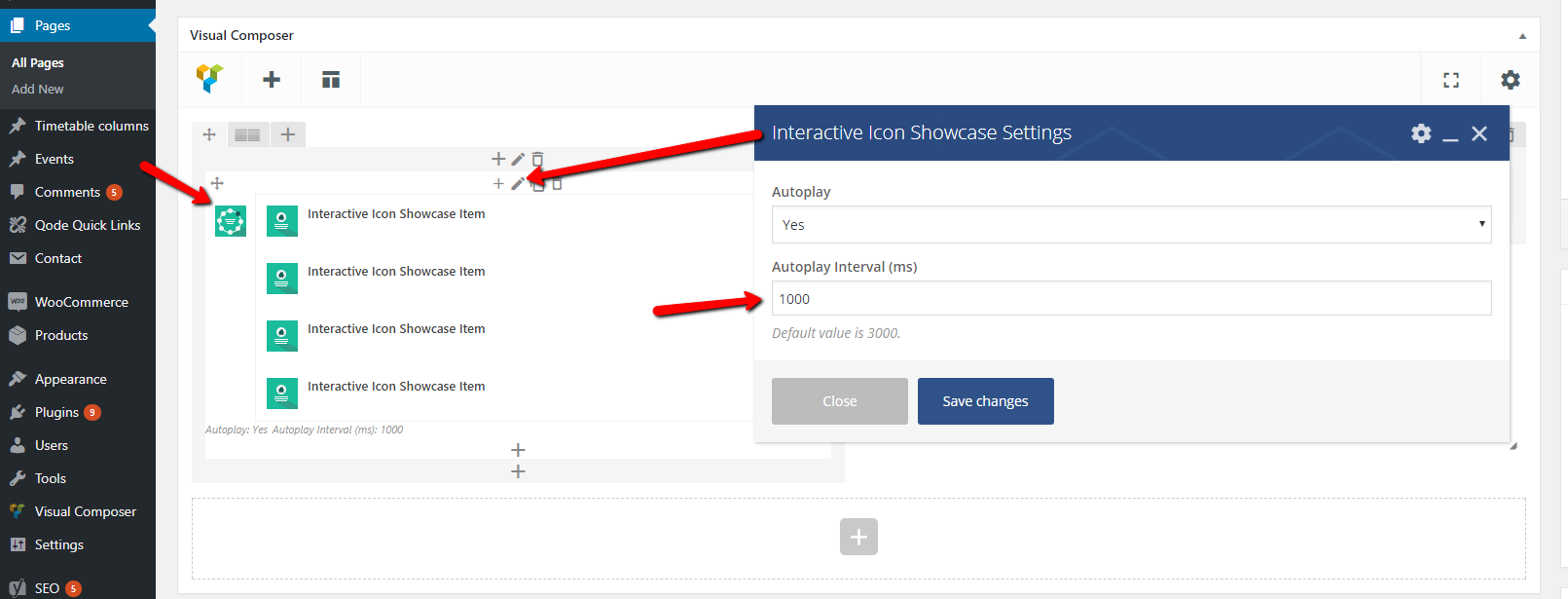
Task: Click the plus directly below Autoplay summary text
Action: coord(518,450)
